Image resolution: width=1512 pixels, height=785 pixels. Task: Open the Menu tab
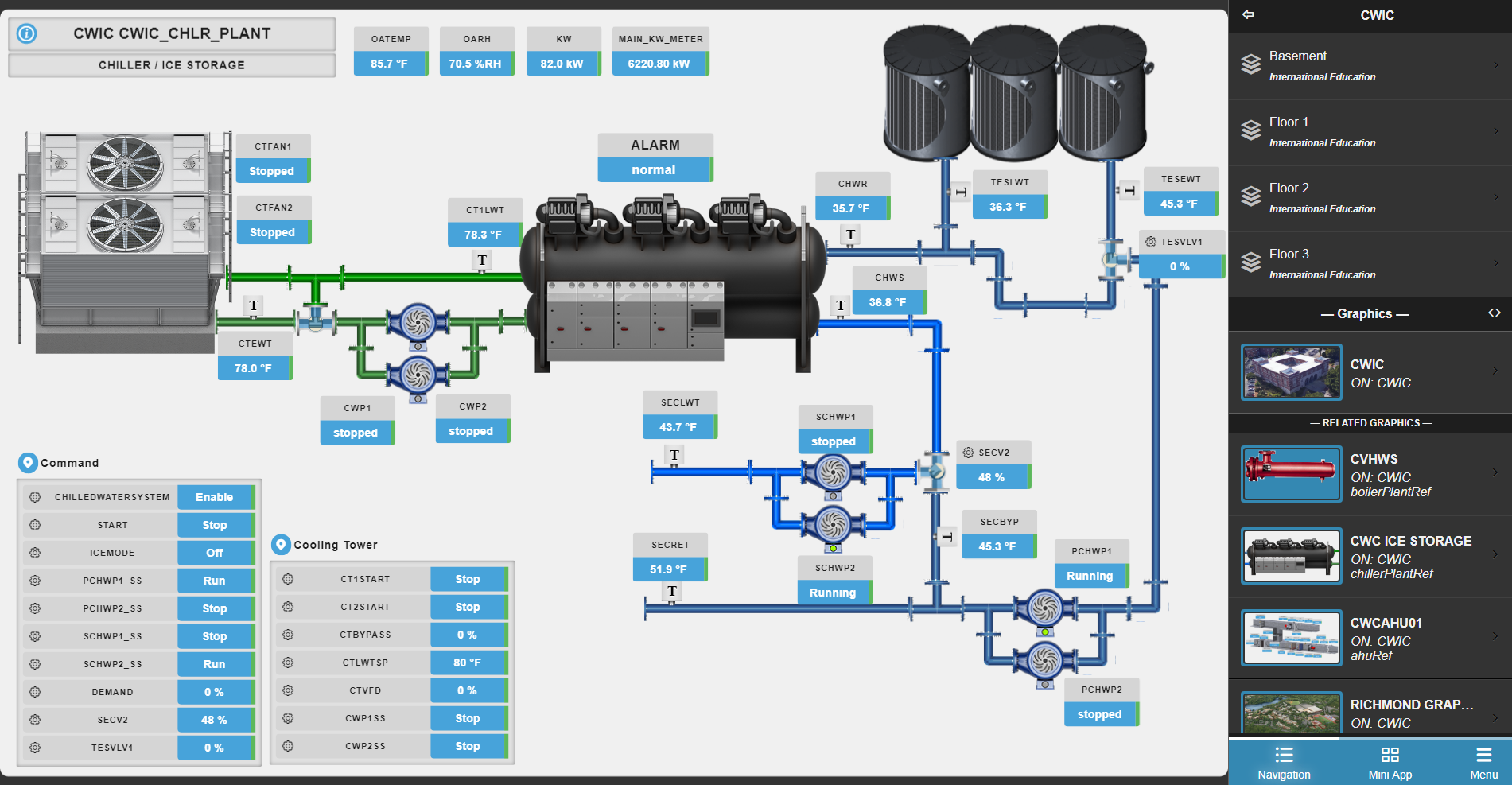[1483, 763]
